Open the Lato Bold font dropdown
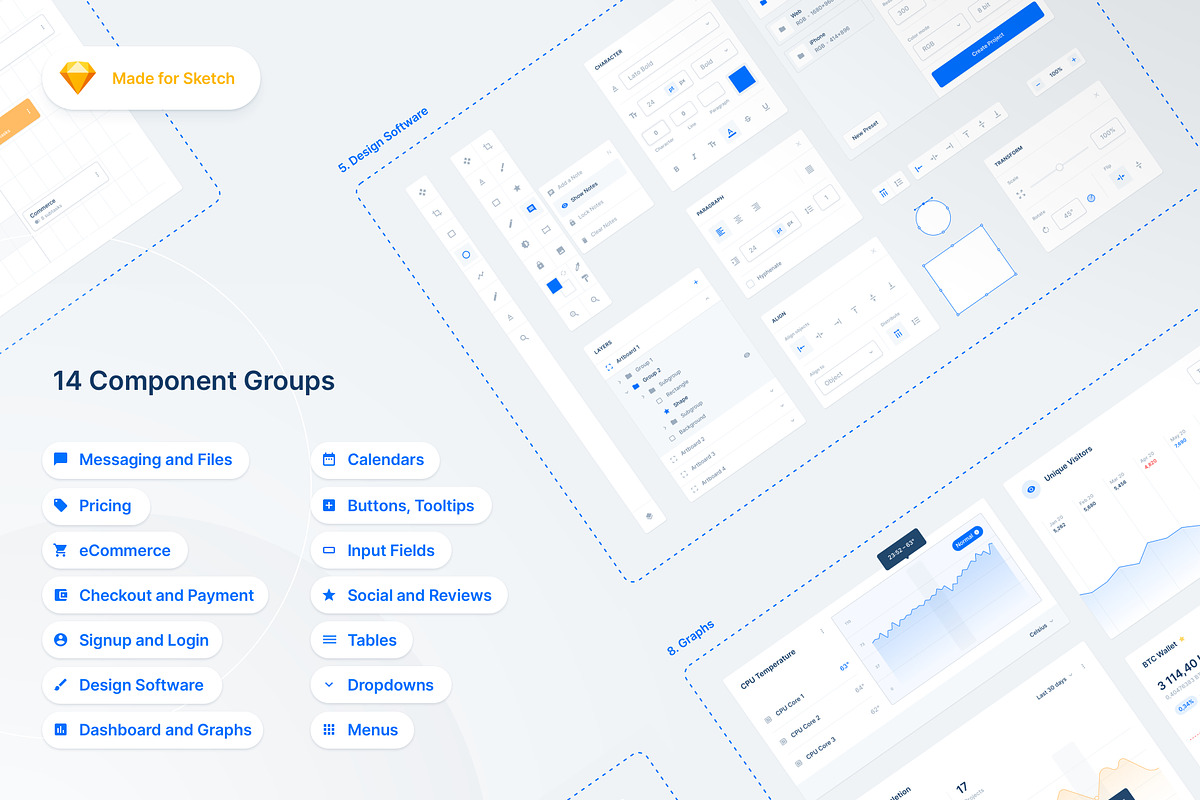 (x=641, y=69)
